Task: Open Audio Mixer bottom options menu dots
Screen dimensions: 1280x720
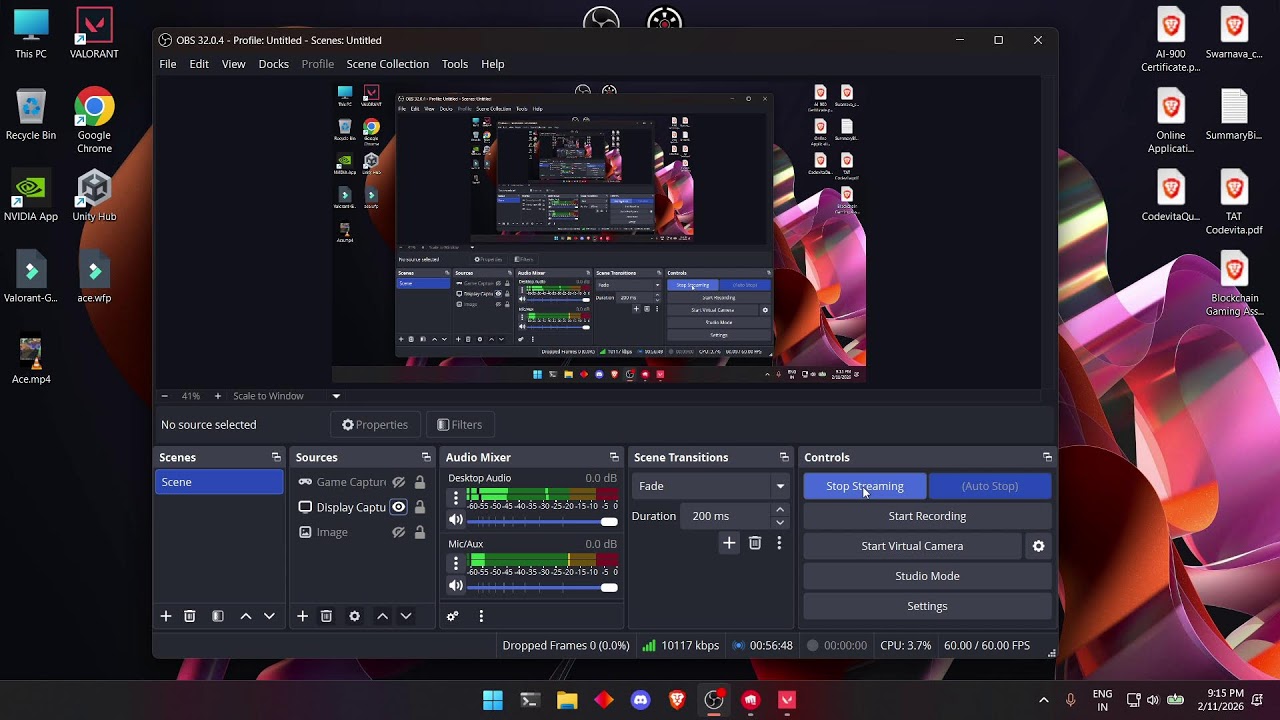Action: point(481,616)
